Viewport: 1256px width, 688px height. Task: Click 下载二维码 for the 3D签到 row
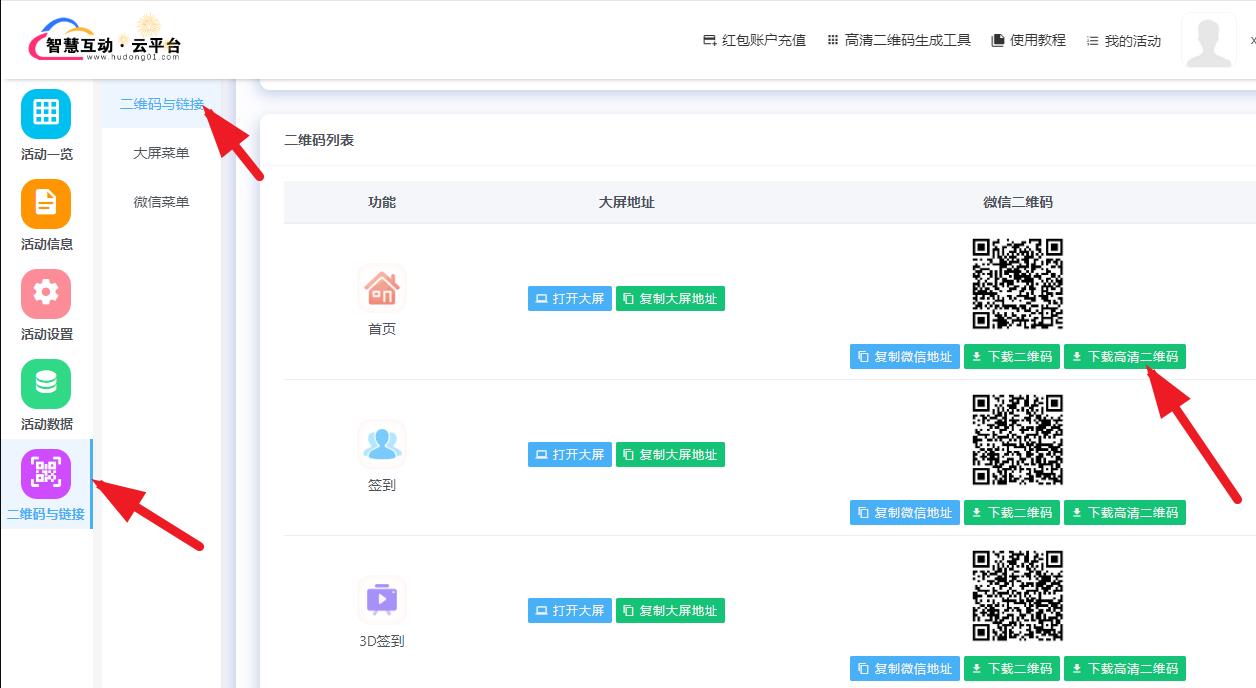coord(1012,669)
